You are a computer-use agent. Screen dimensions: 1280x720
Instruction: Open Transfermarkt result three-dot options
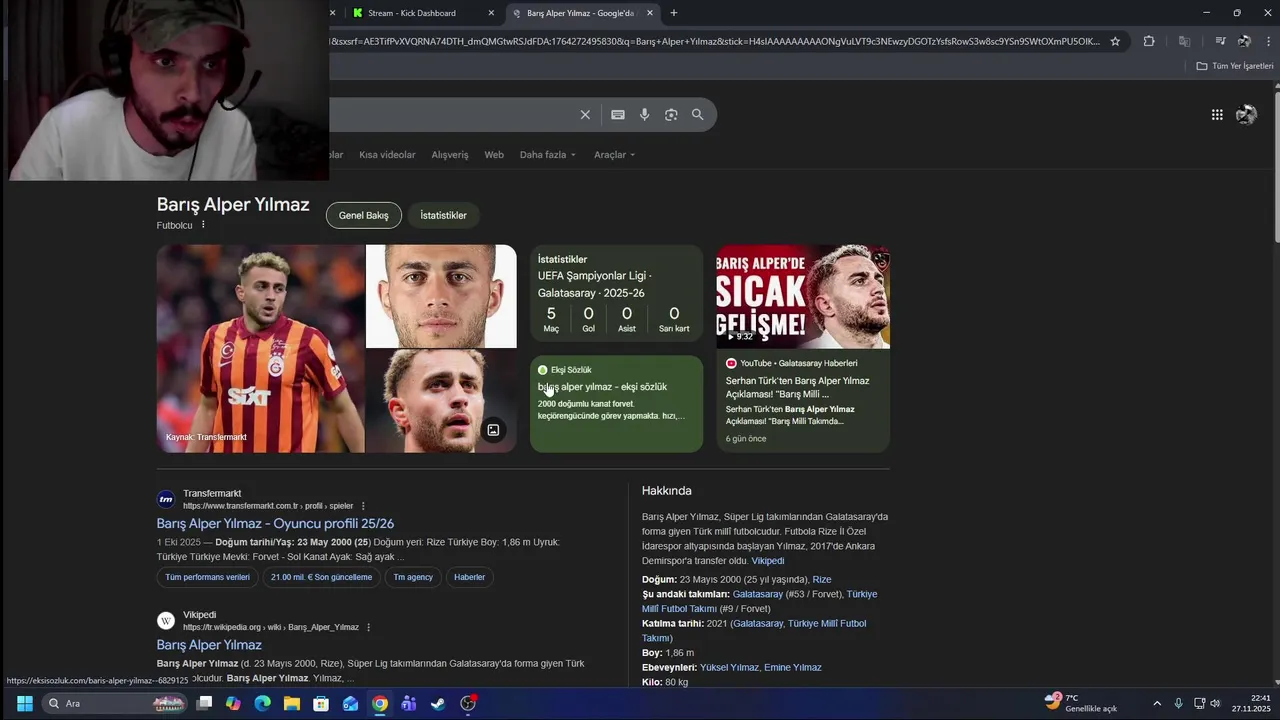click(x=363, y=506)
